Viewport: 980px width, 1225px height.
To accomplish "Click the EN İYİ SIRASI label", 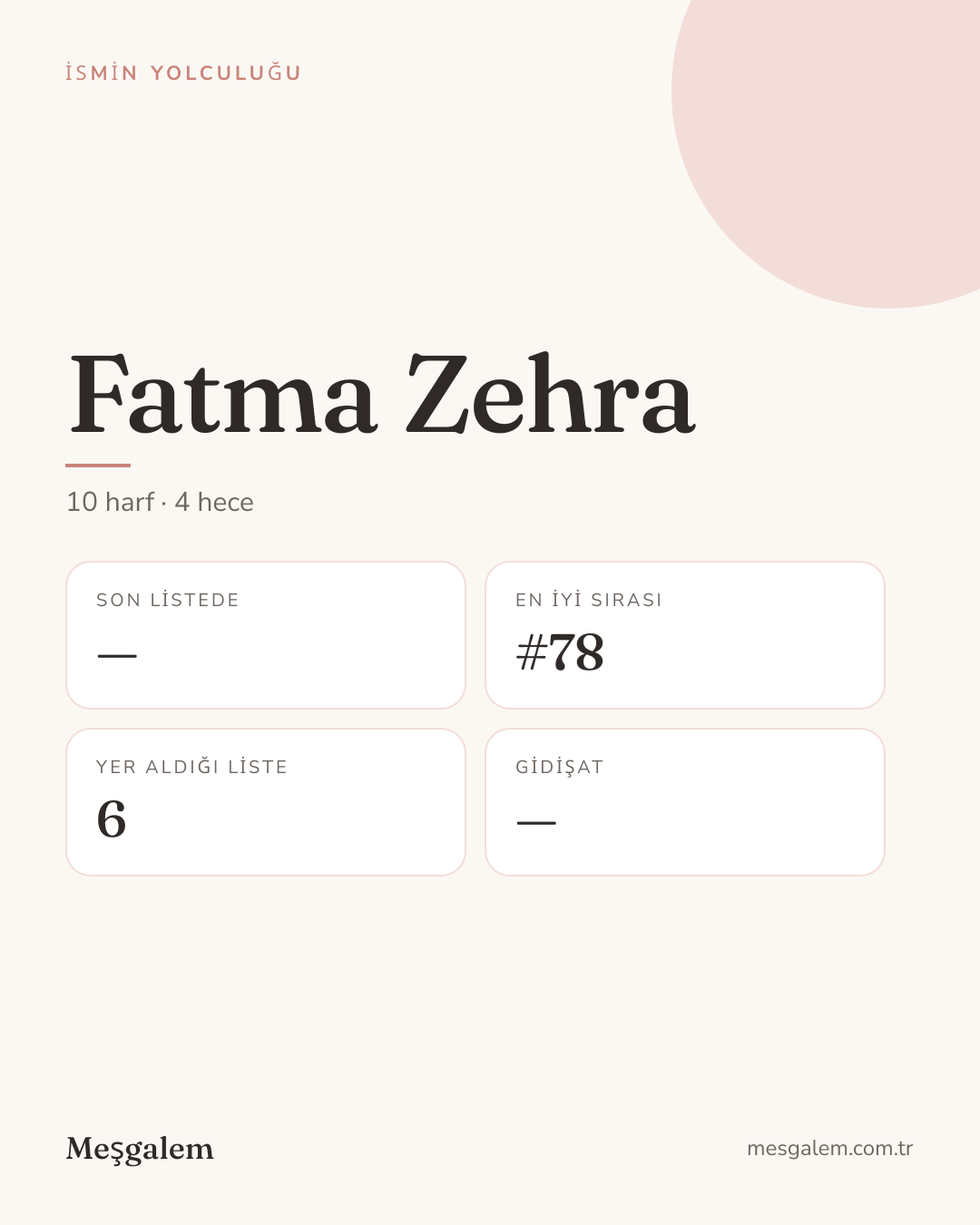I will 589,600.
